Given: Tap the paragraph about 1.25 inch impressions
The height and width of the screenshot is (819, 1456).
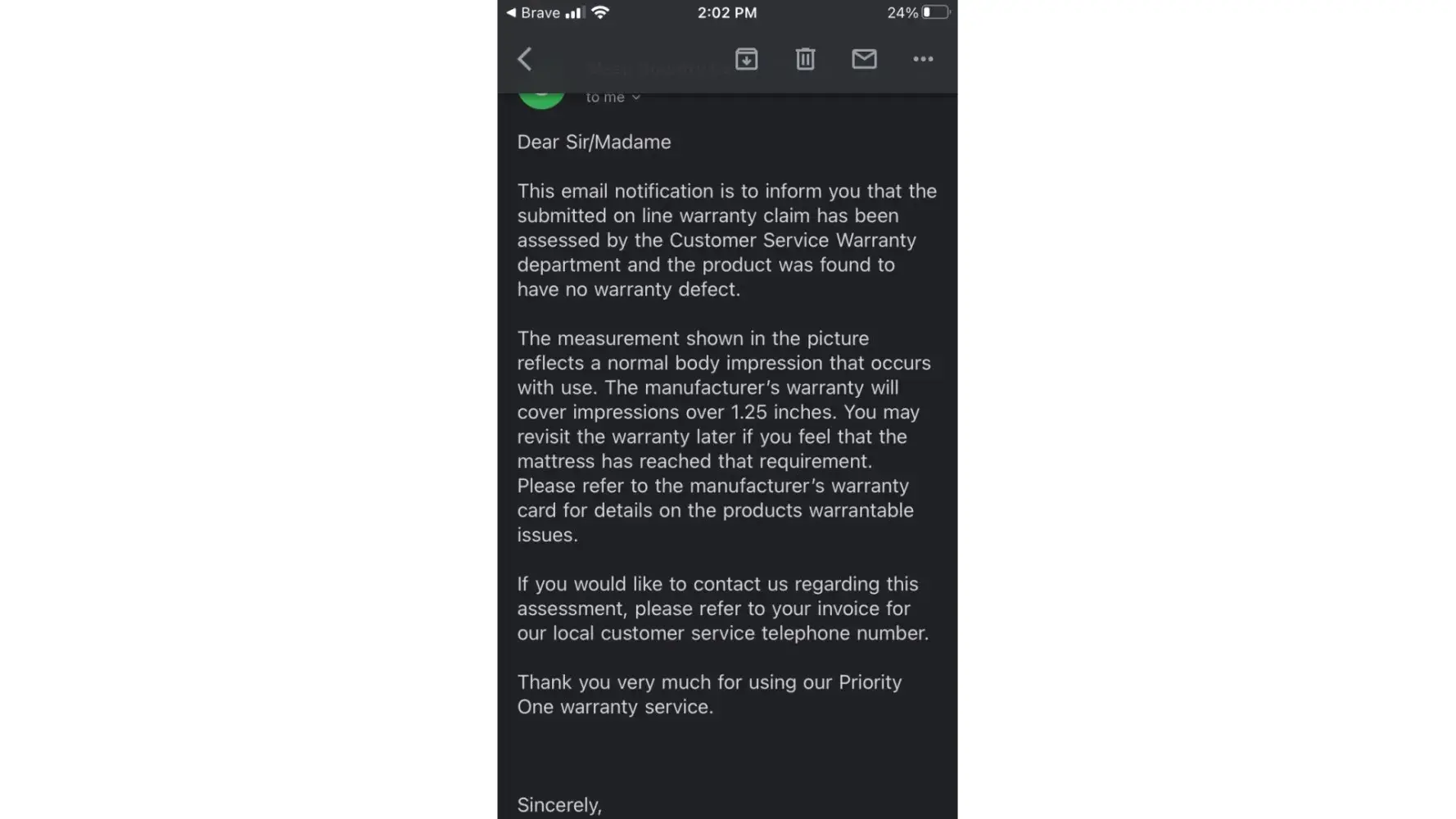Looking at the screenshot, I should point(723,436).
